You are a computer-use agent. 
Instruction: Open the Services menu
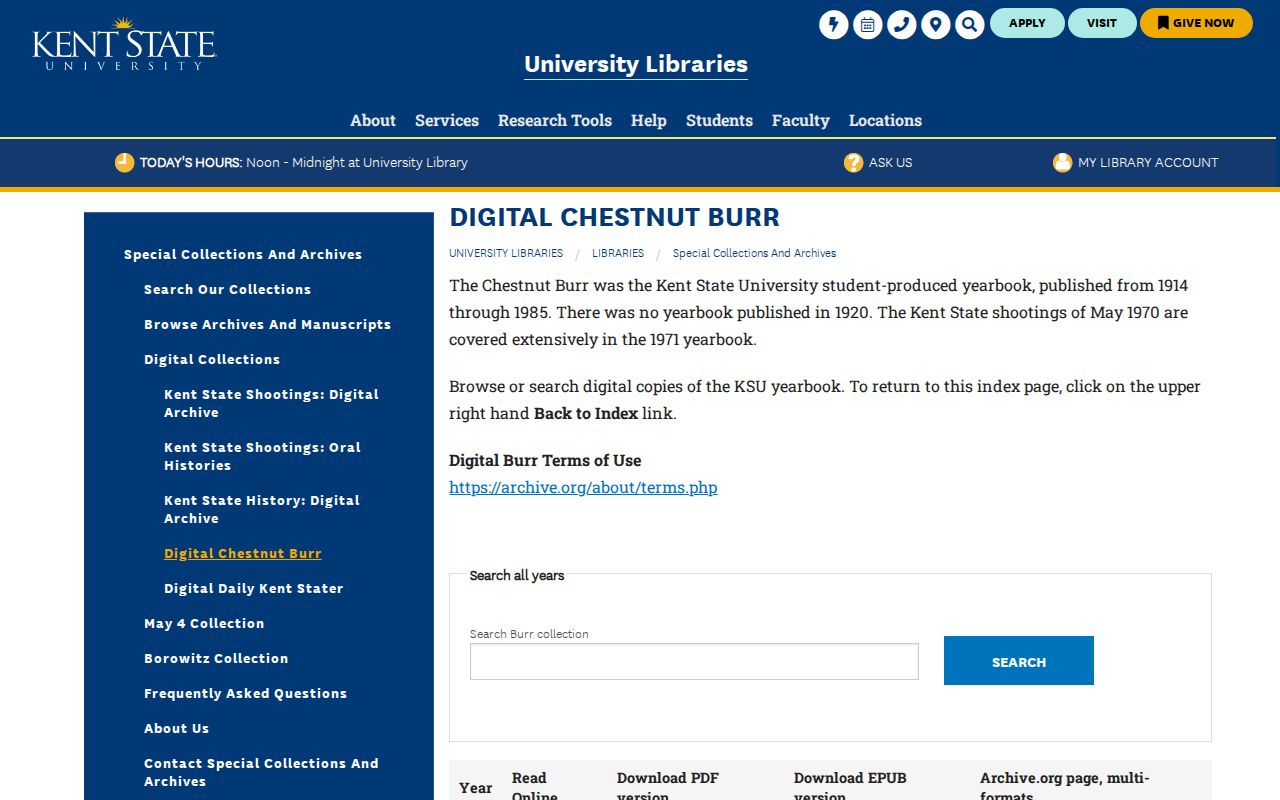click(x=447, y=120)
